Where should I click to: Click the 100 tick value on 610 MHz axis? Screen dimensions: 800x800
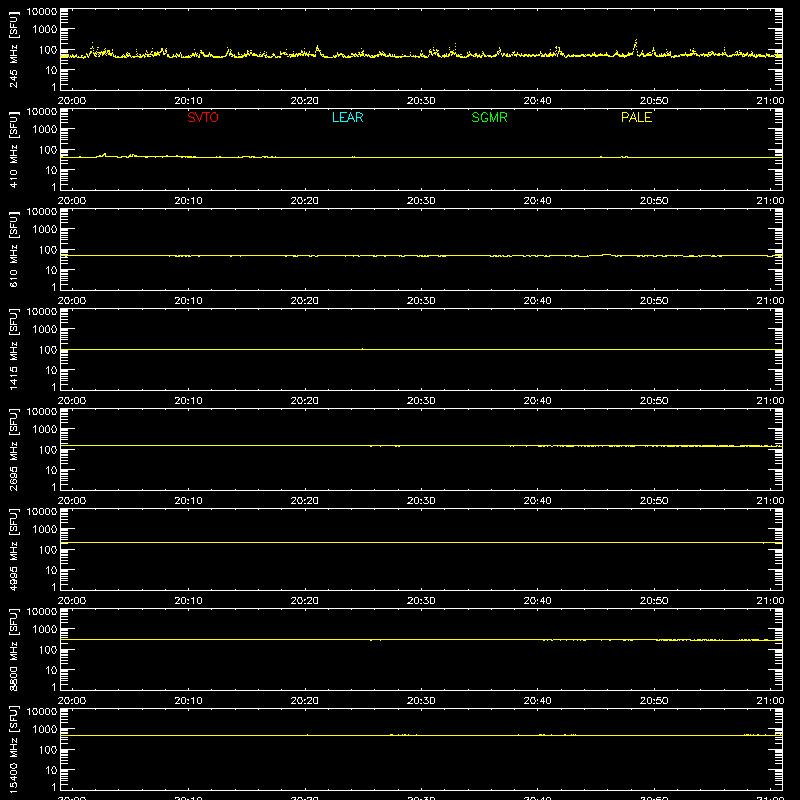(48, 250)
